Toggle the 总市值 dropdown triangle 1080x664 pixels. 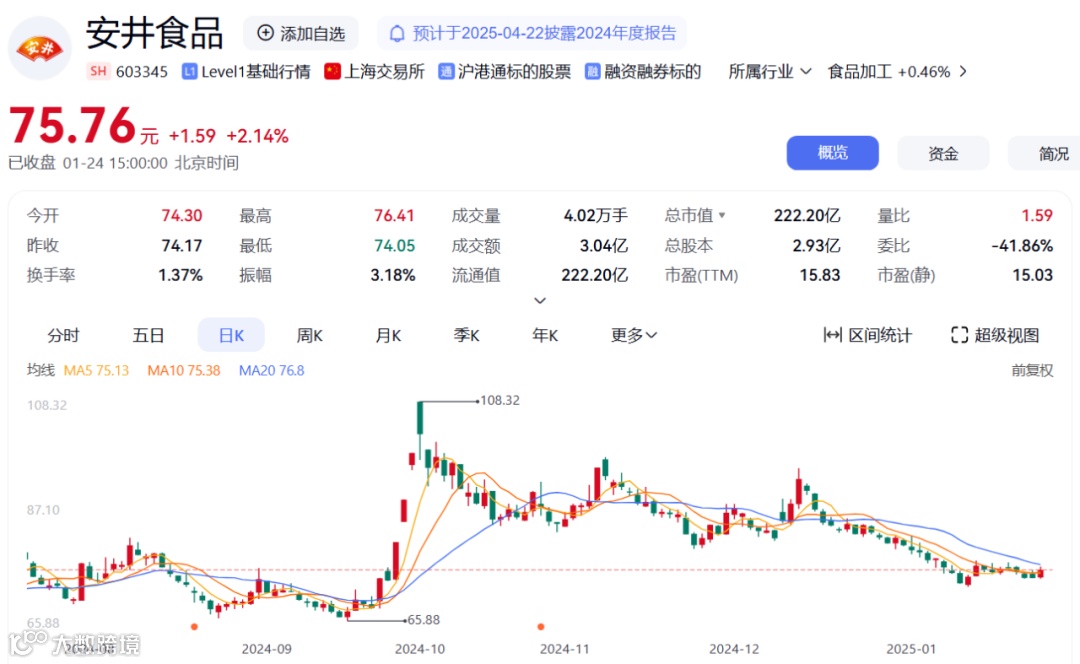[x=722, y=216]
